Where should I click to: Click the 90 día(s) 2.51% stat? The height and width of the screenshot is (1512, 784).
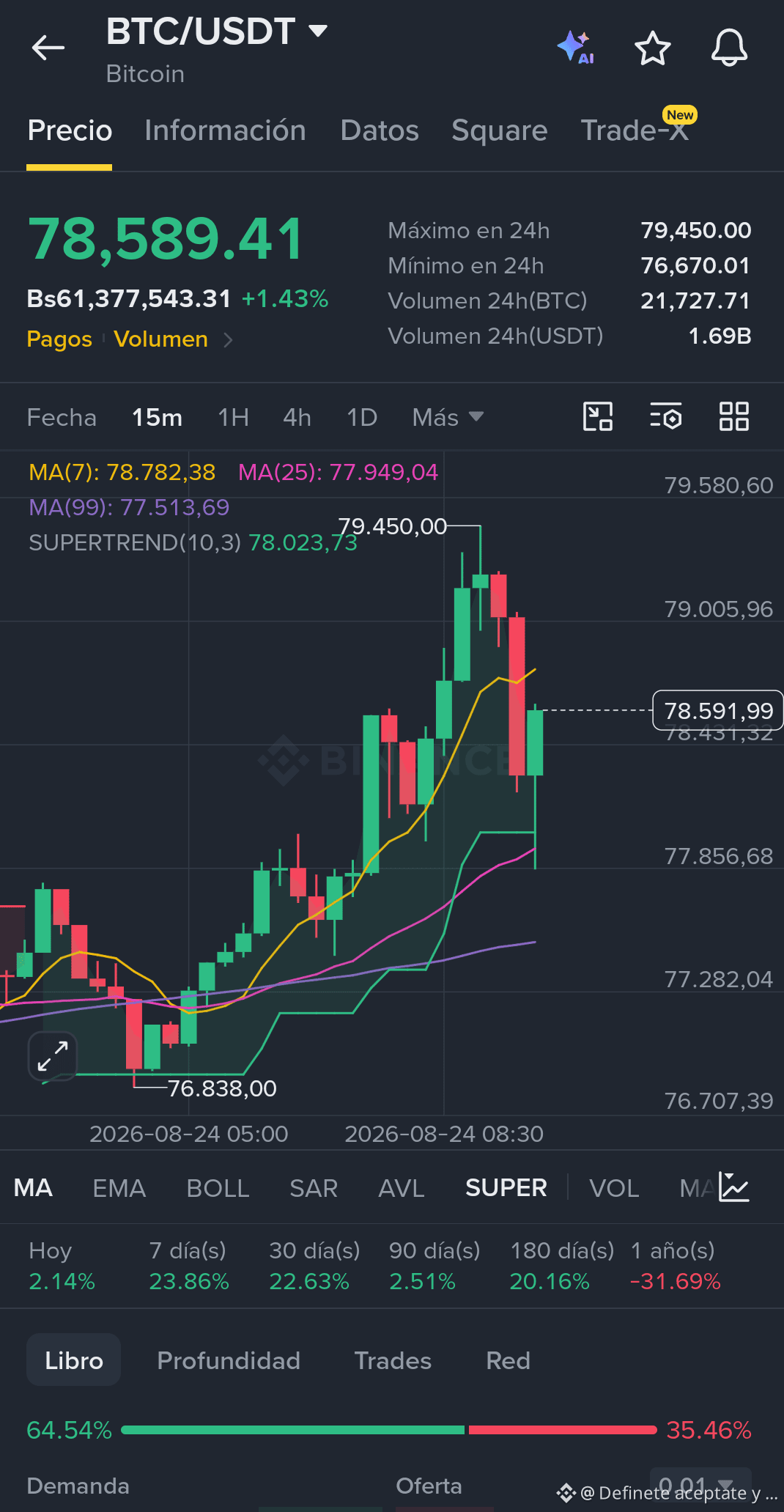click(434, 1266)
